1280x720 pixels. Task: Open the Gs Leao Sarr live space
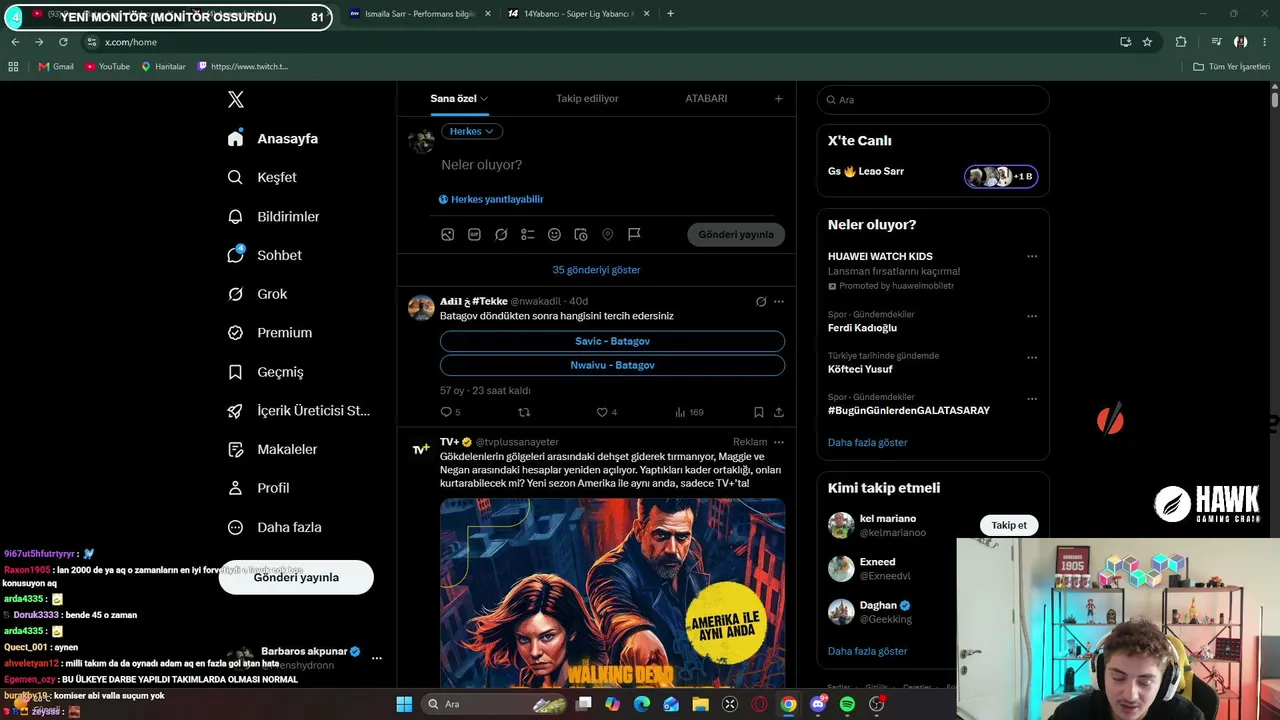click(933, 171)
